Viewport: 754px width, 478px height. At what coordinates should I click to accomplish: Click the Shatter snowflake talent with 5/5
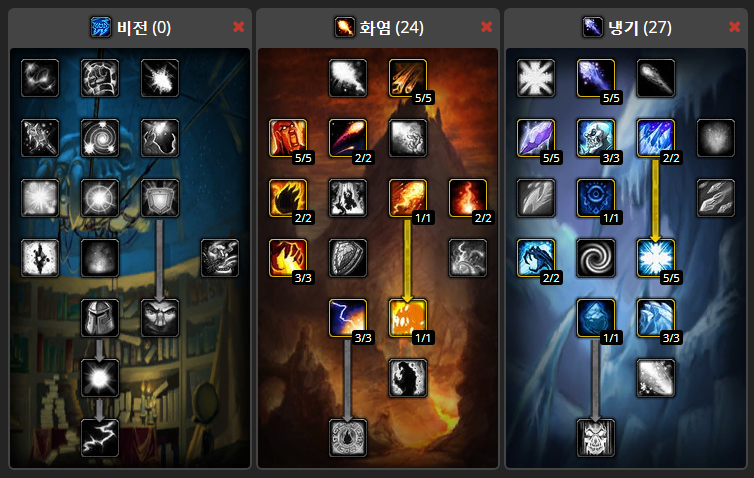(656, 258)
